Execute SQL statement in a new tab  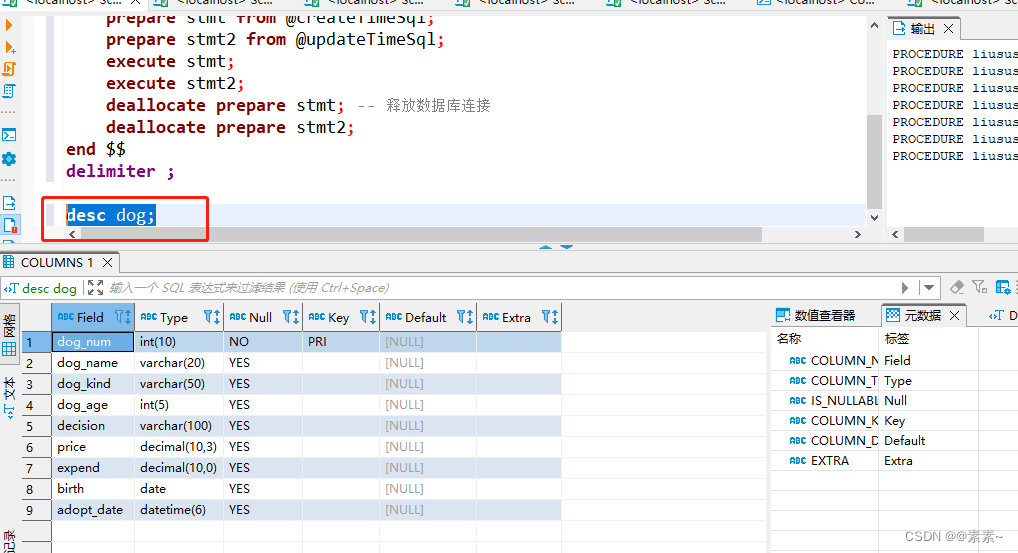(10, 47)
